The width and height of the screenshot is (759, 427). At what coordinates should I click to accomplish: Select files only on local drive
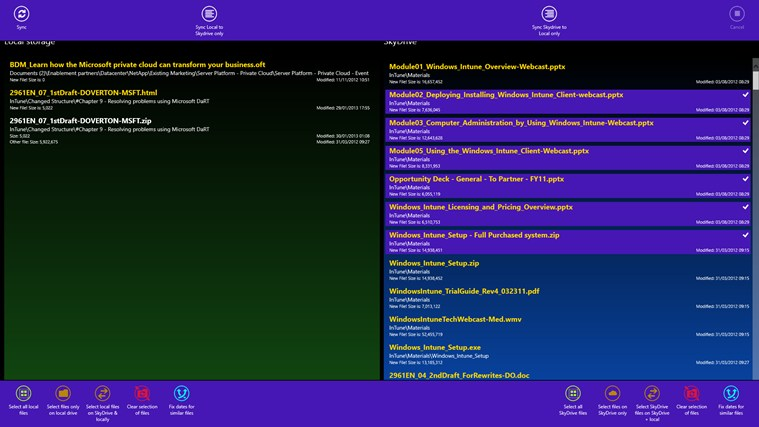[63, 394]
